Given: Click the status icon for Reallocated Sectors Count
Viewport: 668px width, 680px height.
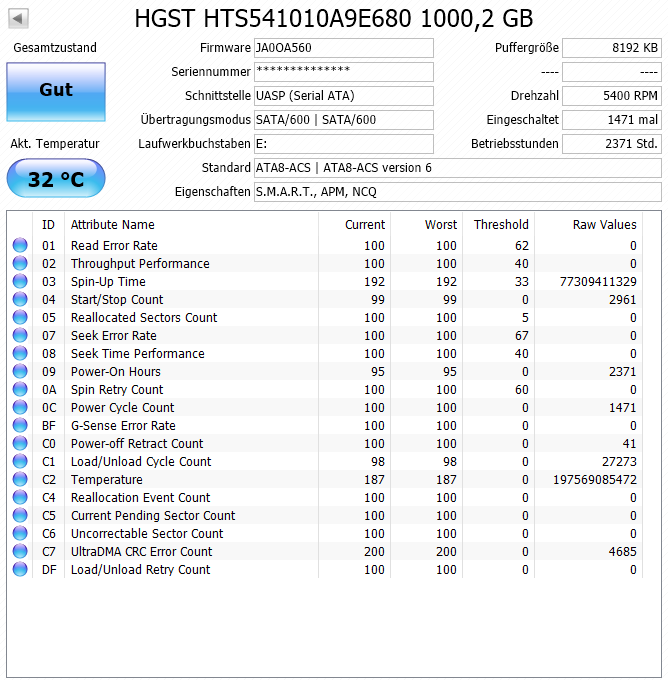Looking at the screenshot, I should point(20,317).
